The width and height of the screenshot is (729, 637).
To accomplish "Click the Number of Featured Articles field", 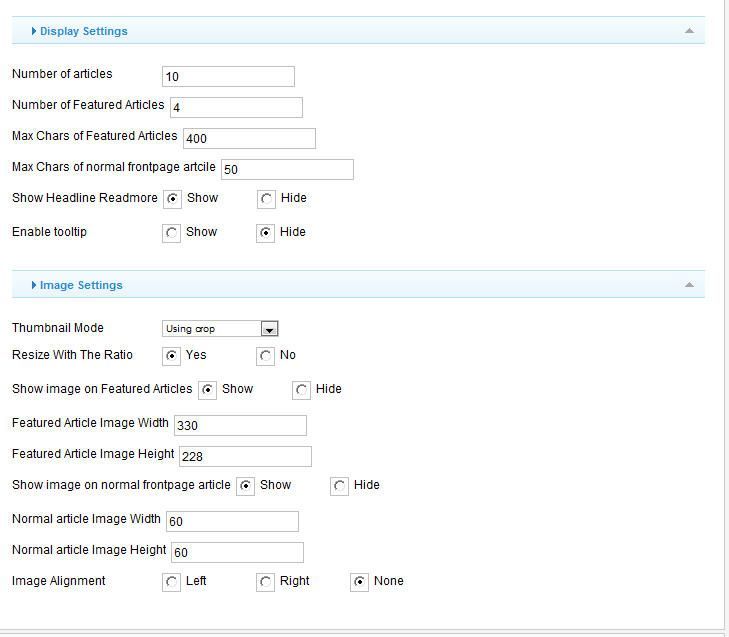I will pos(237,107).
